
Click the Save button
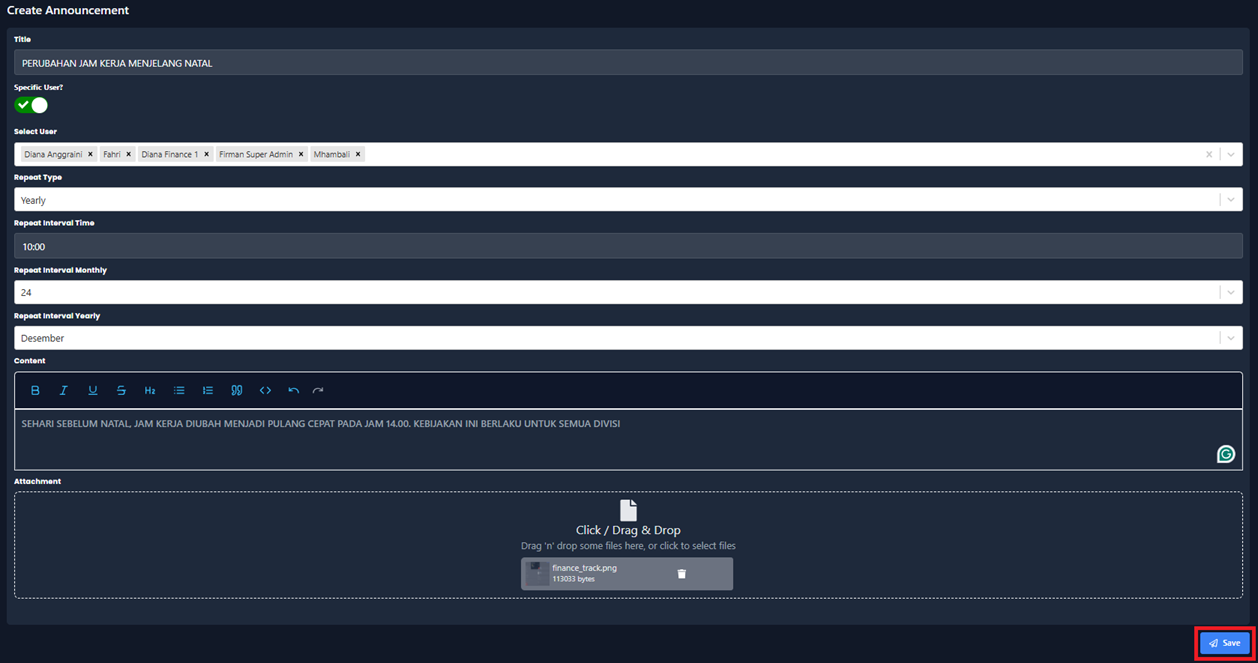point(1225,643)
